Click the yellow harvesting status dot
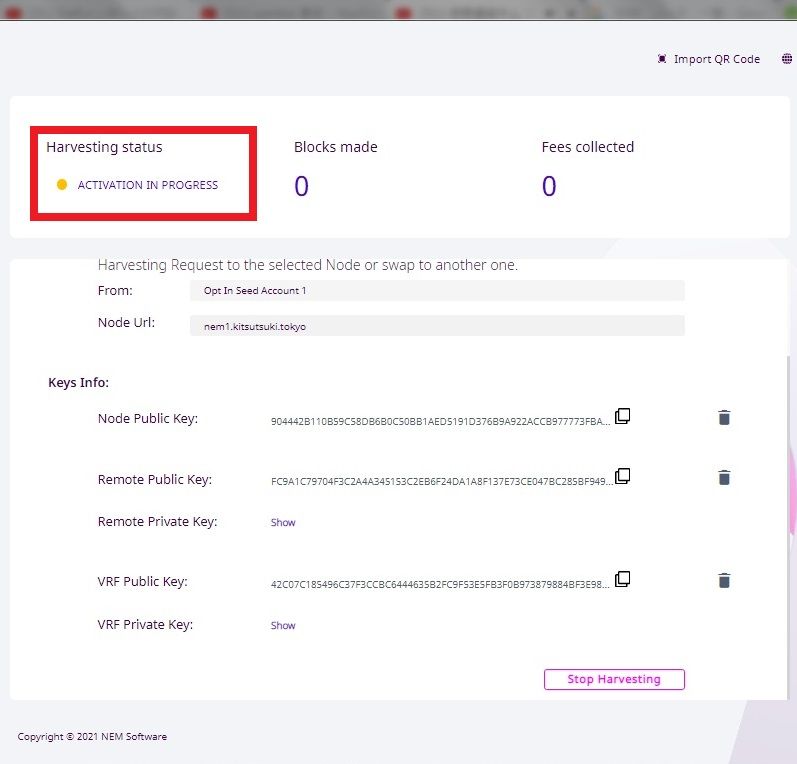This screenshot has height=764, width=797. (62, 185)
